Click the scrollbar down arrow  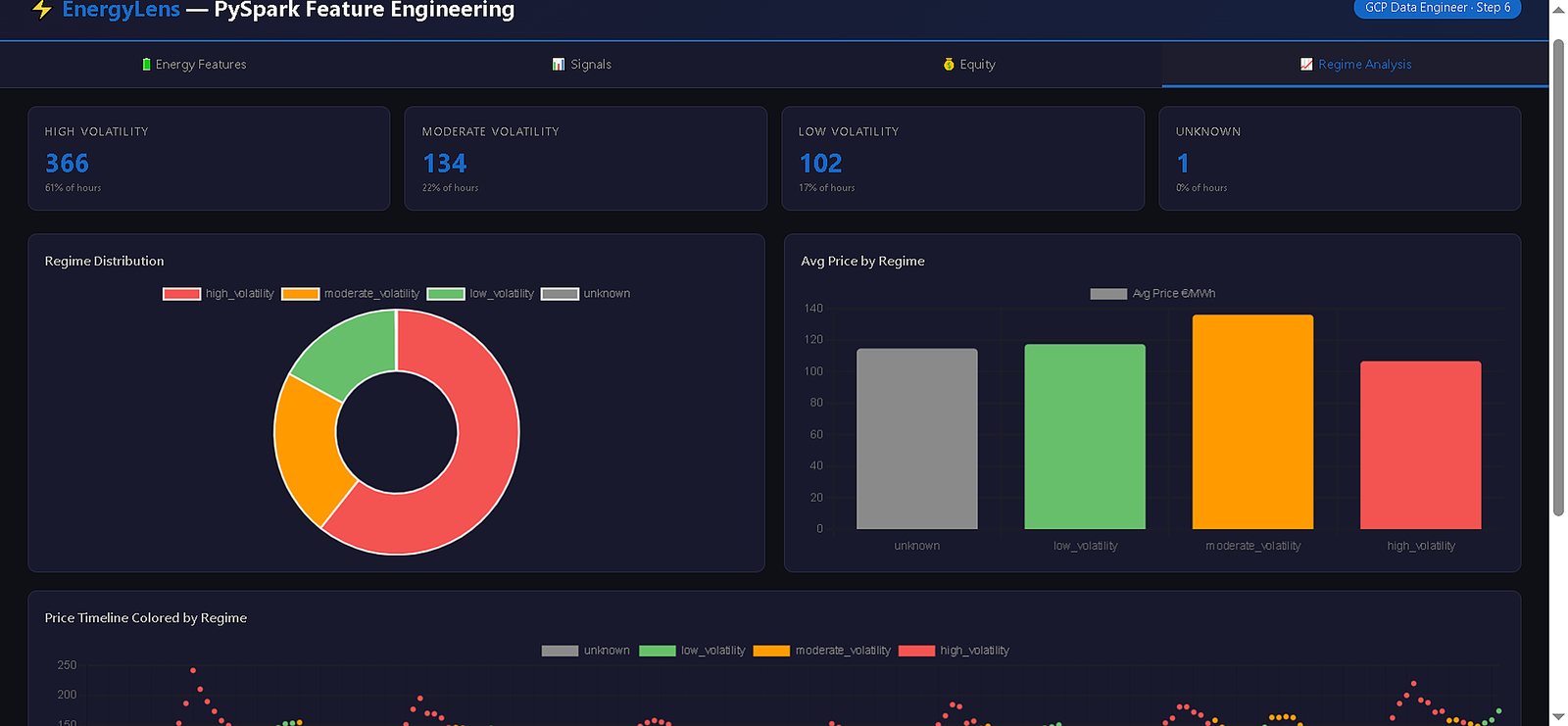click(1558, 717)
